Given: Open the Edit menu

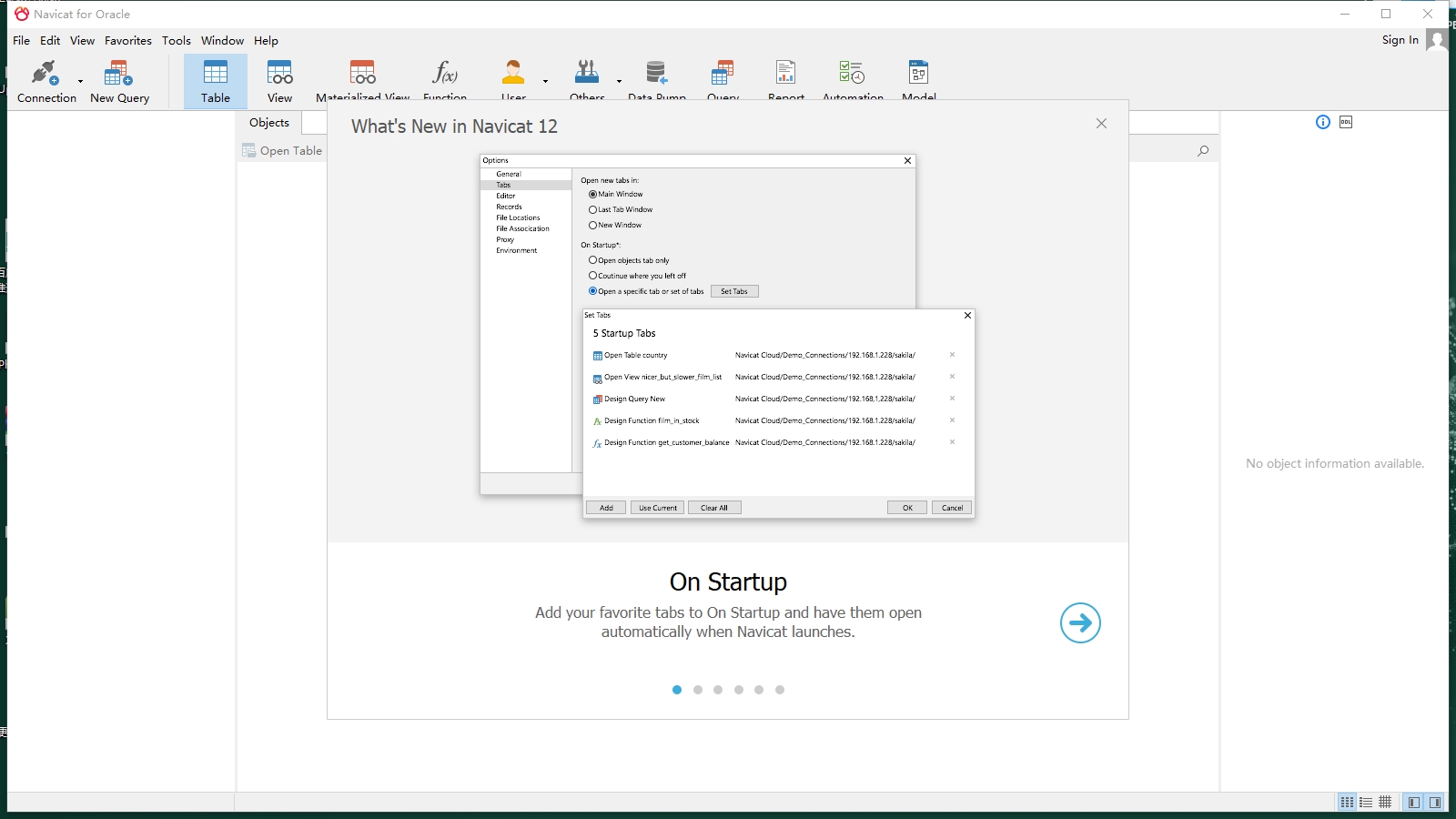Looking at the screenshot, I should [x=50, y=41].
